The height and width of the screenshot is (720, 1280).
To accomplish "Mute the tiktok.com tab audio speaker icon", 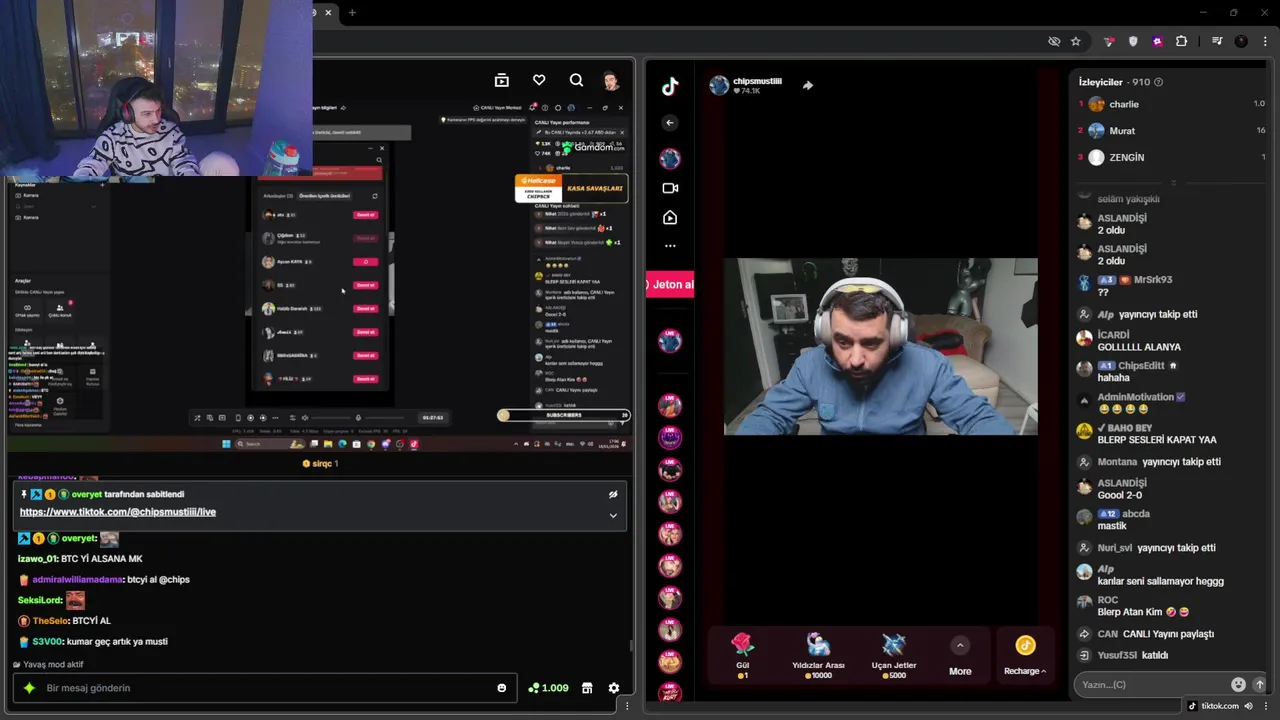I will click(x=1248, y=706).
